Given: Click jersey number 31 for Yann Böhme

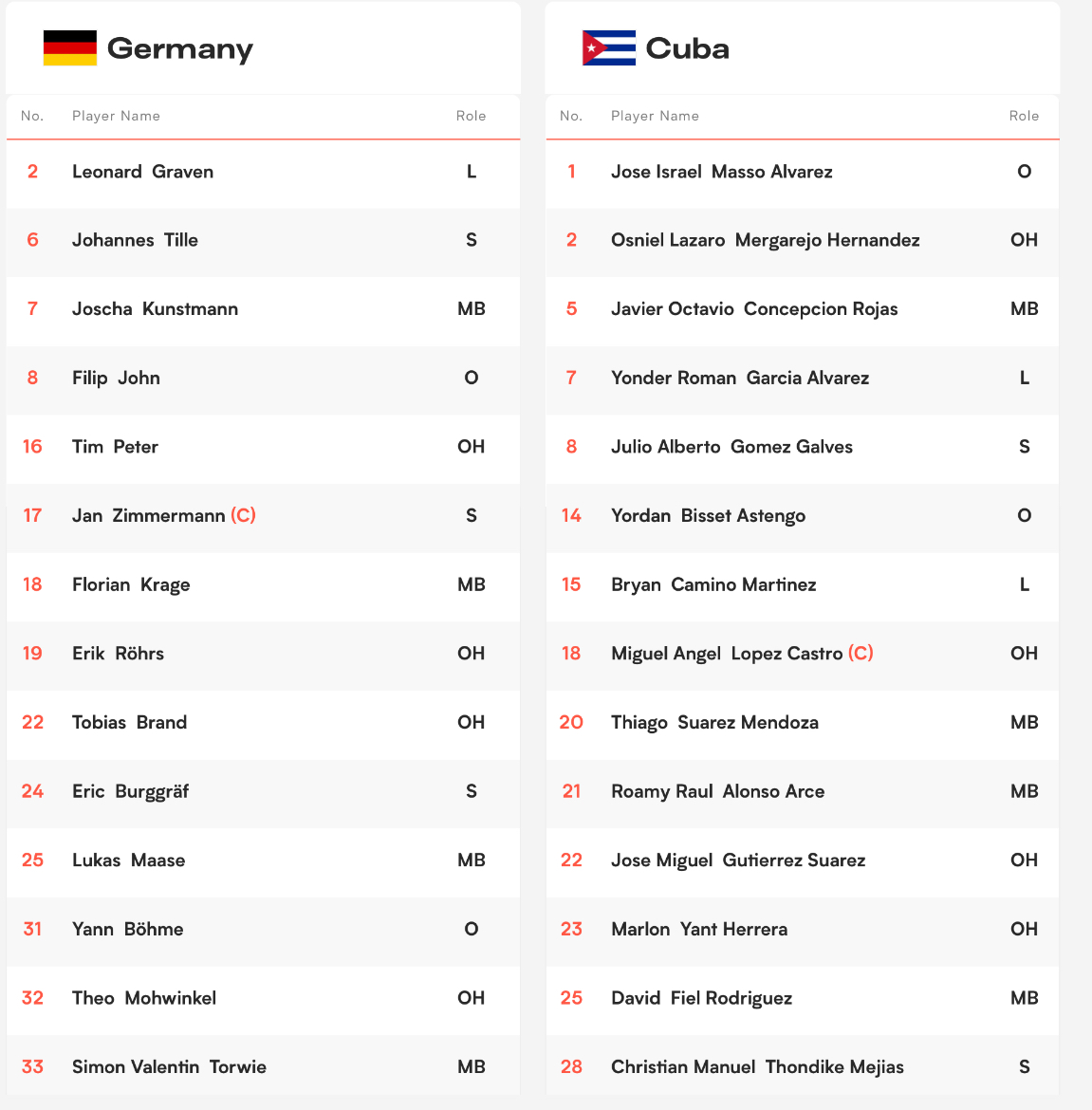Looking at the screenshot, I should click(32, 929).
